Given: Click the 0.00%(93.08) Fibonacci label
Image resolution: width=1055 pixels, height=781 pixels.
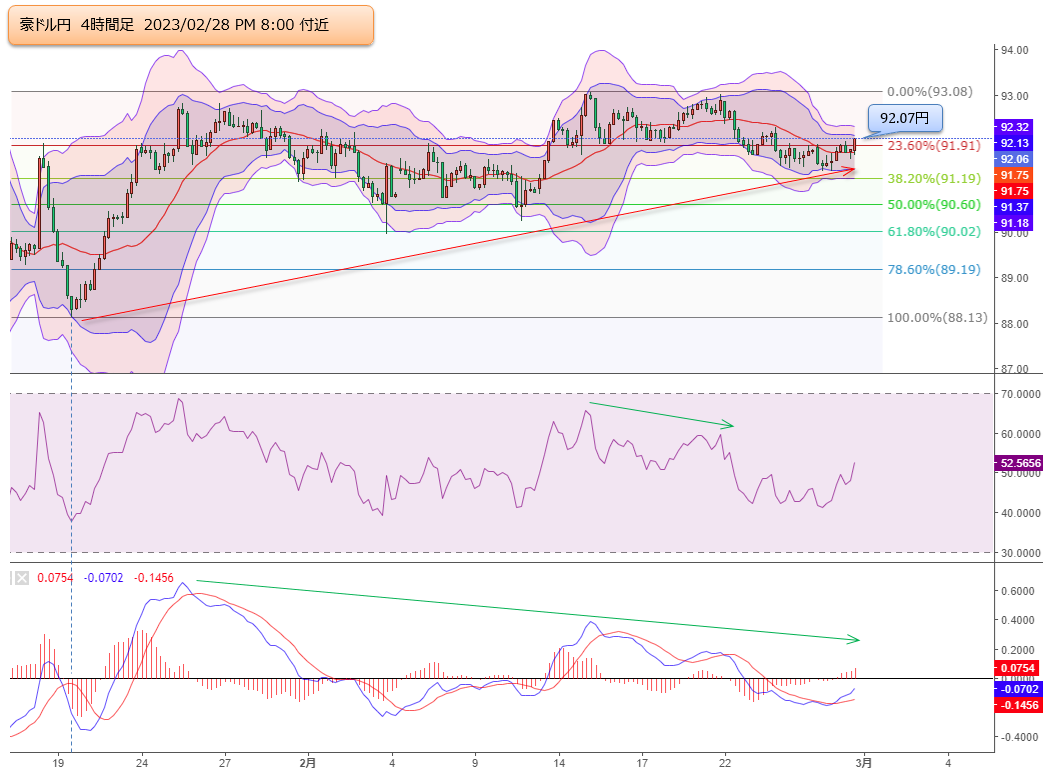Looking at the screenshot, I should pyautogui.click(x=930, y=91).
